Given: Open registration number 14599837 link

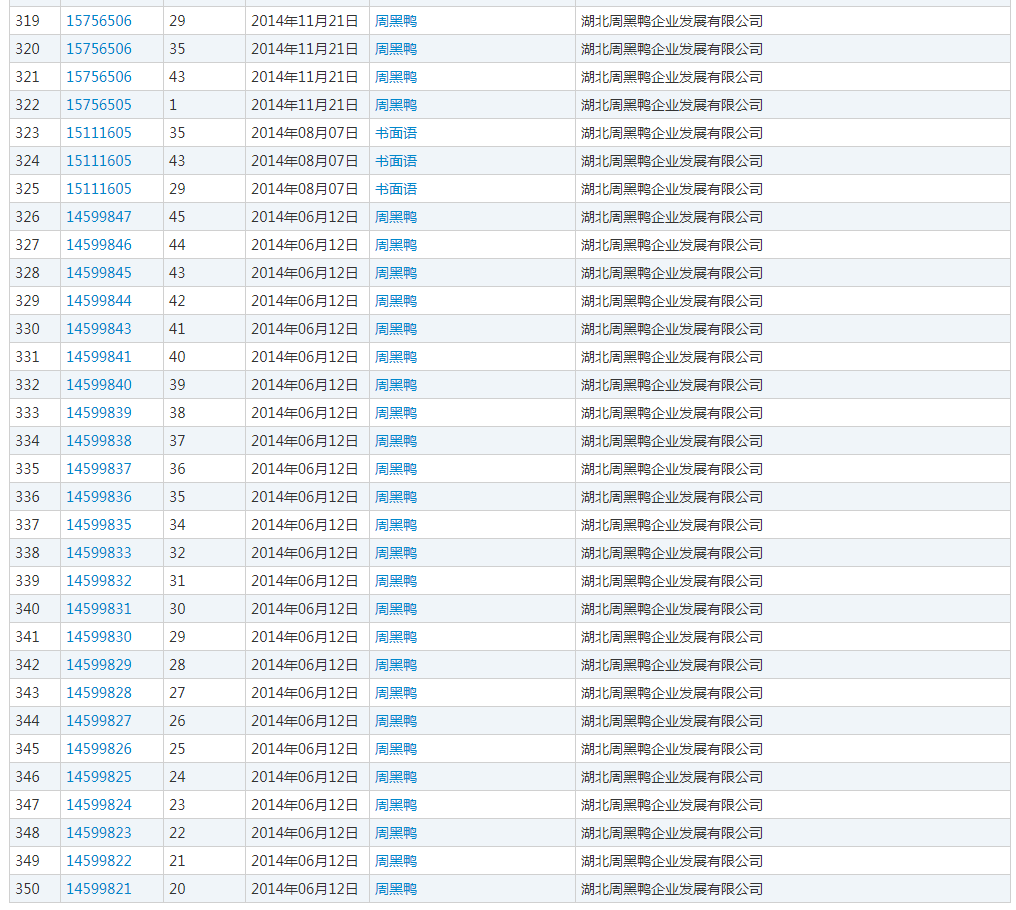Looking at the screenshot, I should (99, 469).
